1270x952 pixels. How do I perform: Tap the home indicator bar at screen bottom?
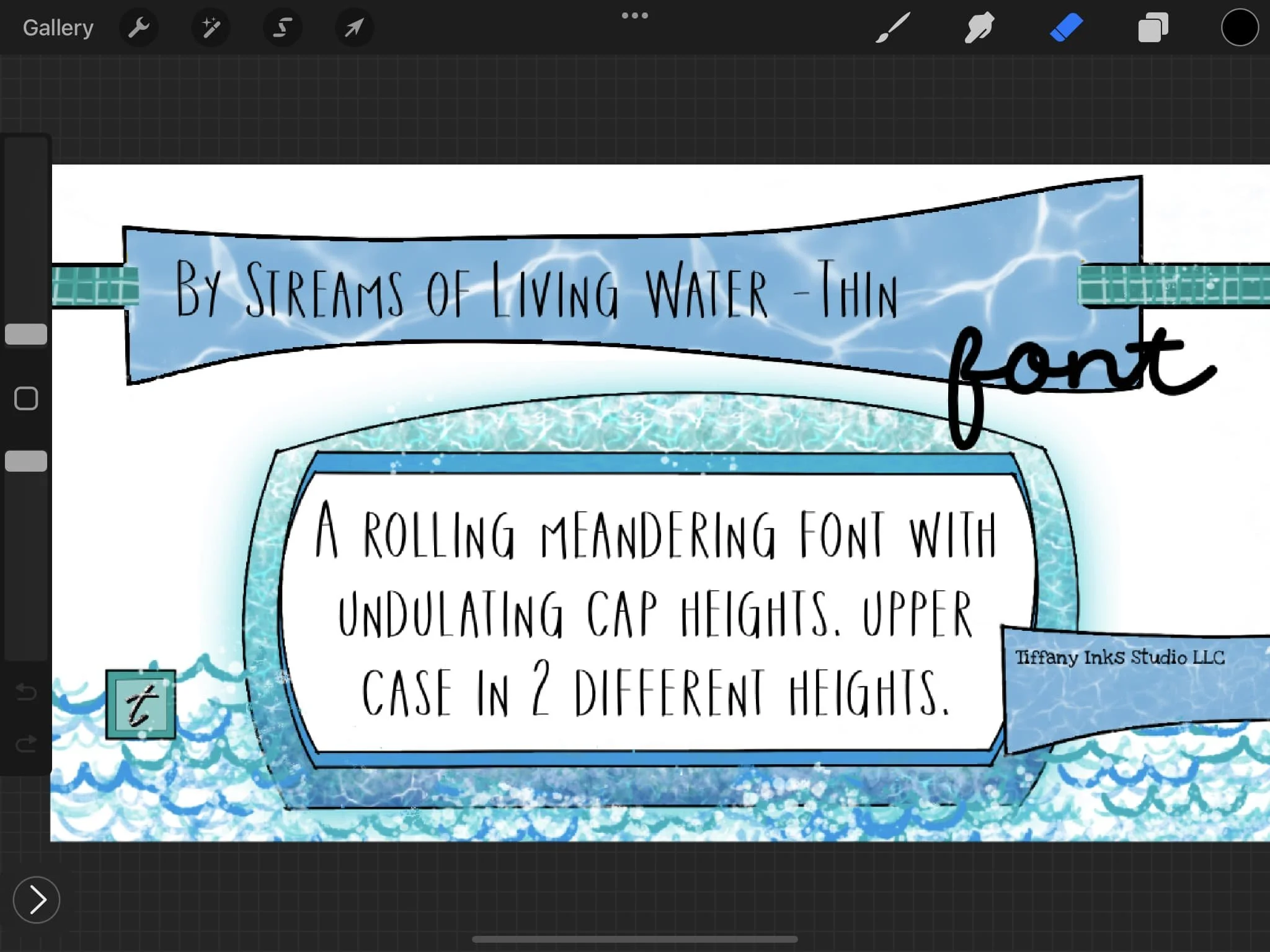[635, 938]
